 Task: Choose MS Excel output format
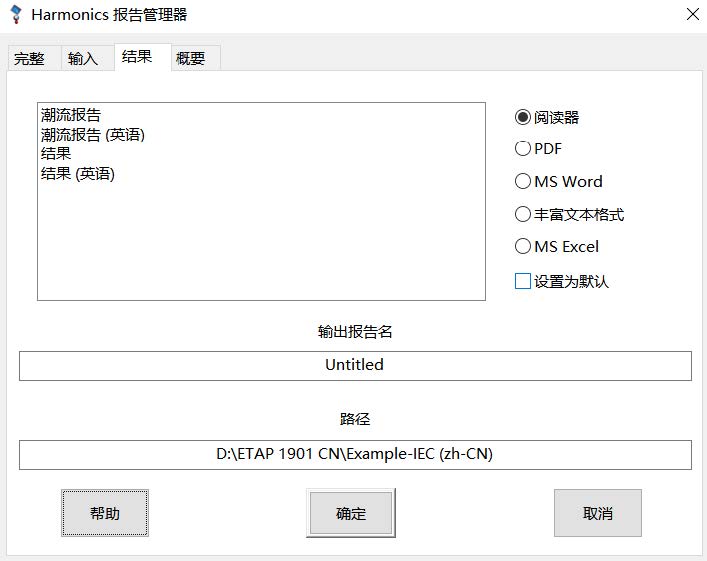pyautogui.click(x=523, y=246)
